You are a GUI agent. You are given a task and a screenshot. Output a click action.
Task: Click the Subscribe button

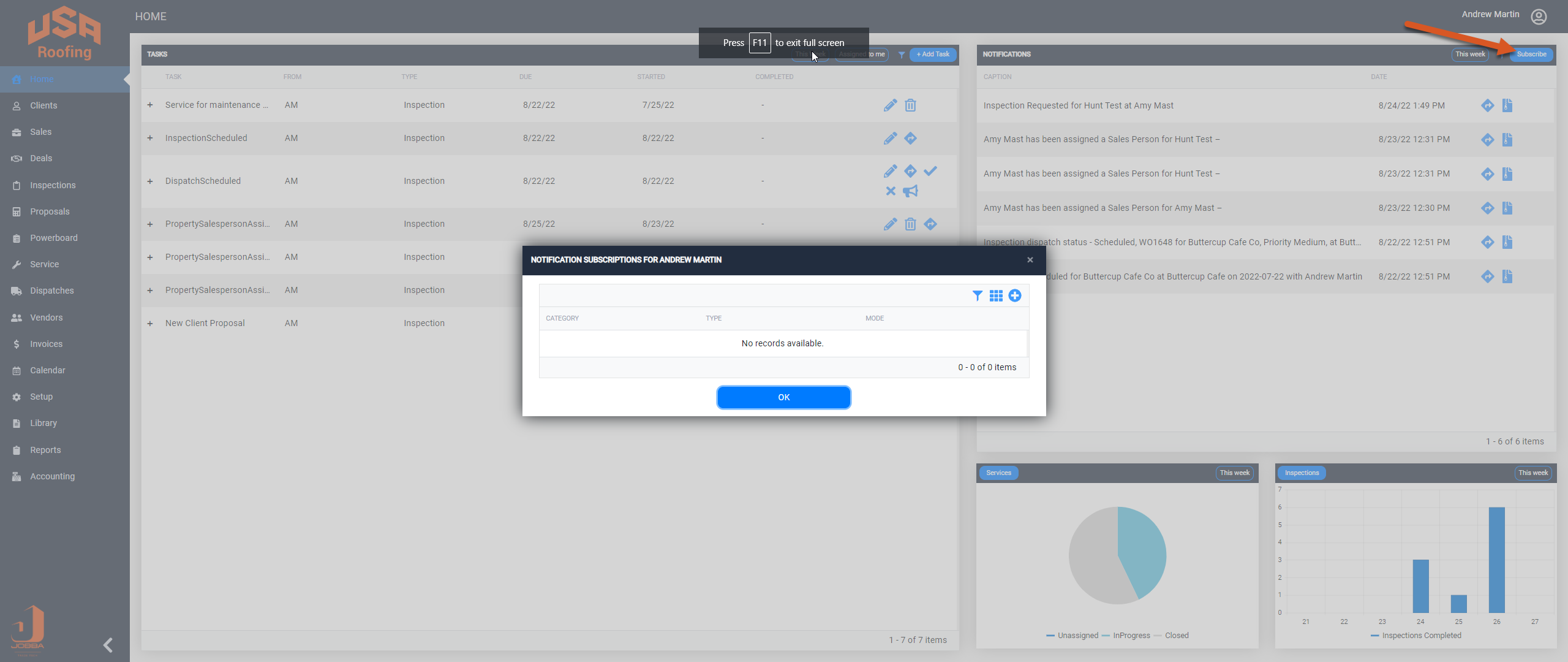coord(1531,55)
